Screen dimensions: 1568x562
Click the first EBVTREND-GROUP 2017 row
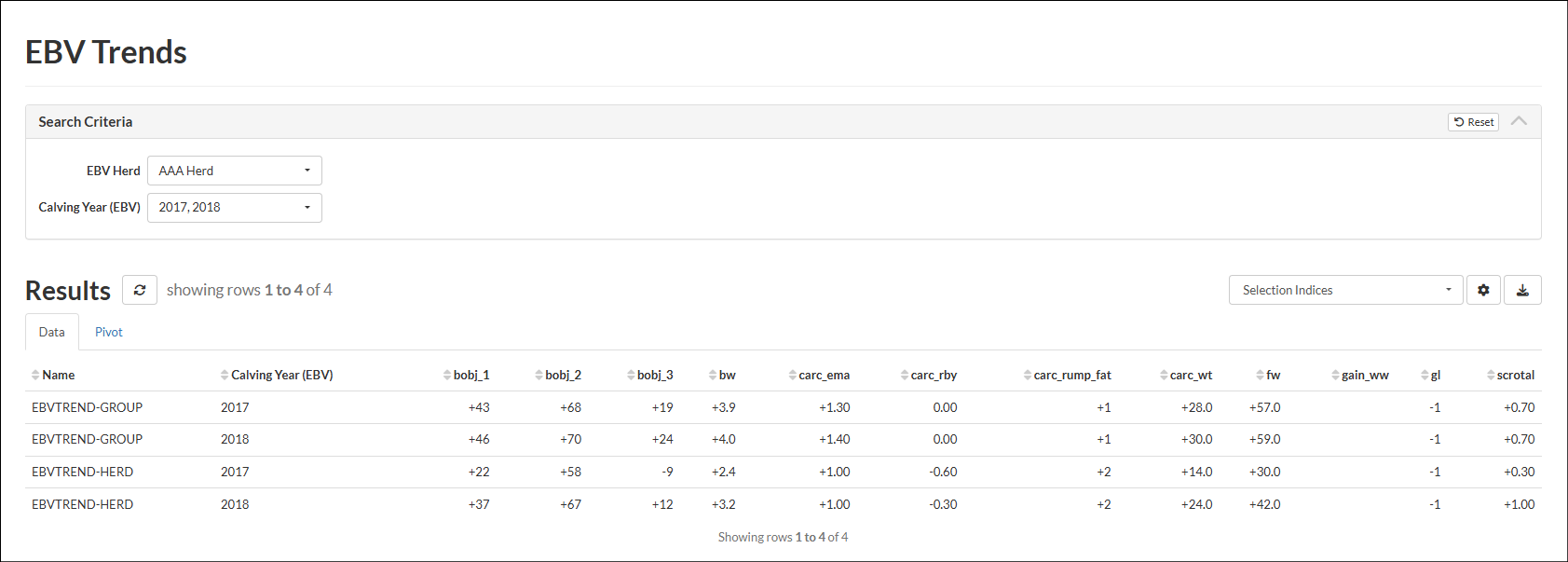(88, 407)
